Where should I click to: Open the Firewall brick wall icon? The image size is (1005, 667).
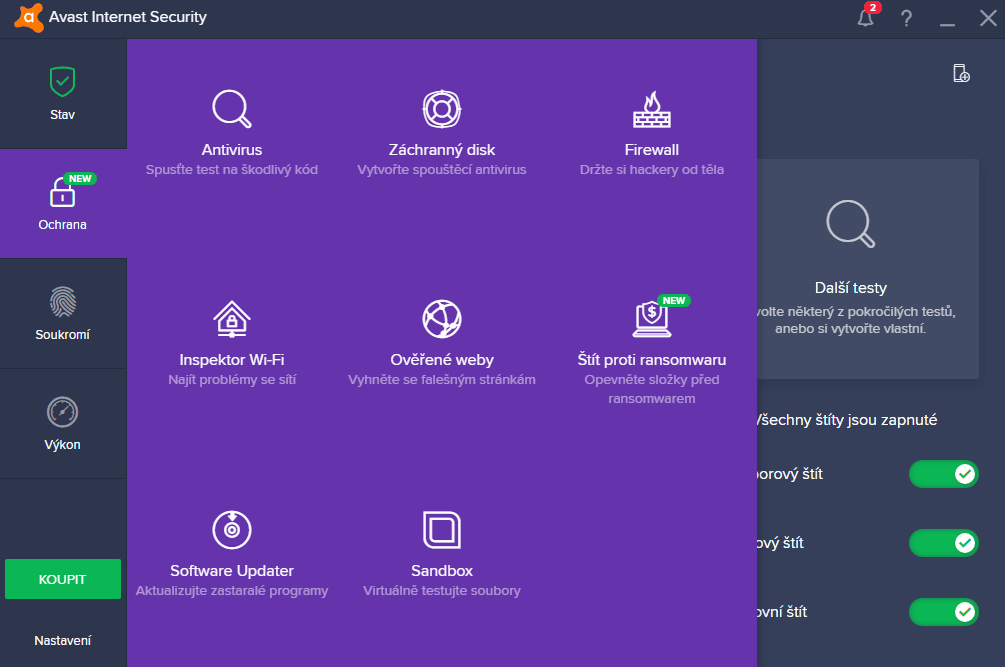(x=652, y=109)
